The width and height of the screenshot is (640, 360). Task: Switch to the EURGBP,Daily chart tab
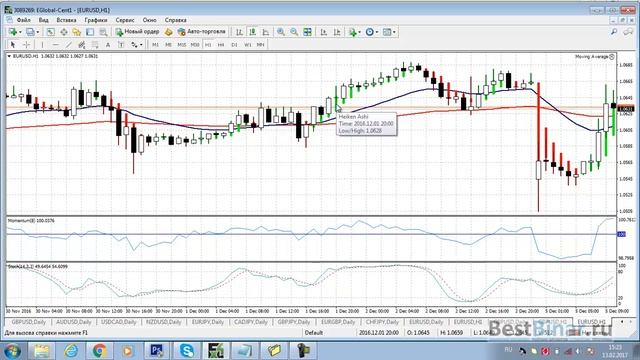point(338,322)
